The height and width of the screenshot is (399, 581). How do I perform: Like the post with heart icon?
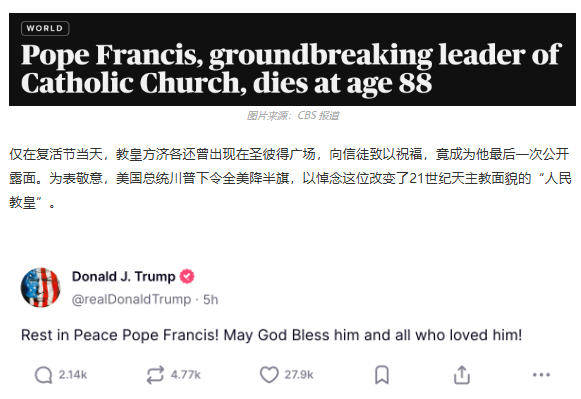(x=269, y=375)
